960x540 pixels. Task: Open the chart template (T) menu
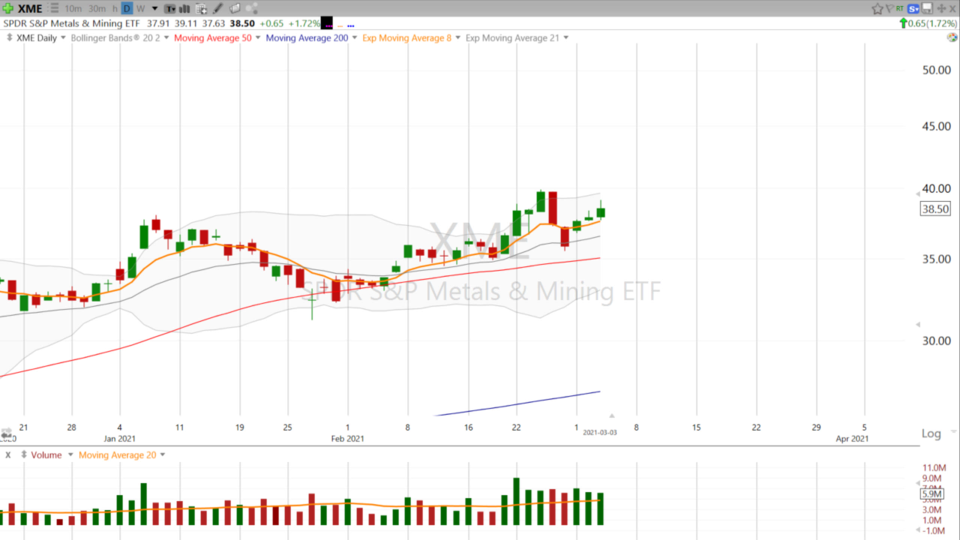pyautogui.click(x=170, y=9)
